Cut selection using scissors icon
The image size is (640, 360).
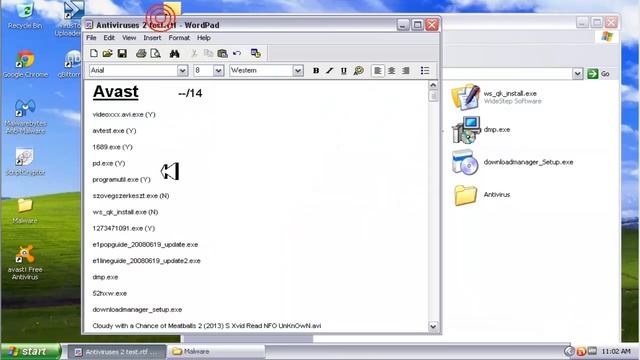tap(194, 53)
